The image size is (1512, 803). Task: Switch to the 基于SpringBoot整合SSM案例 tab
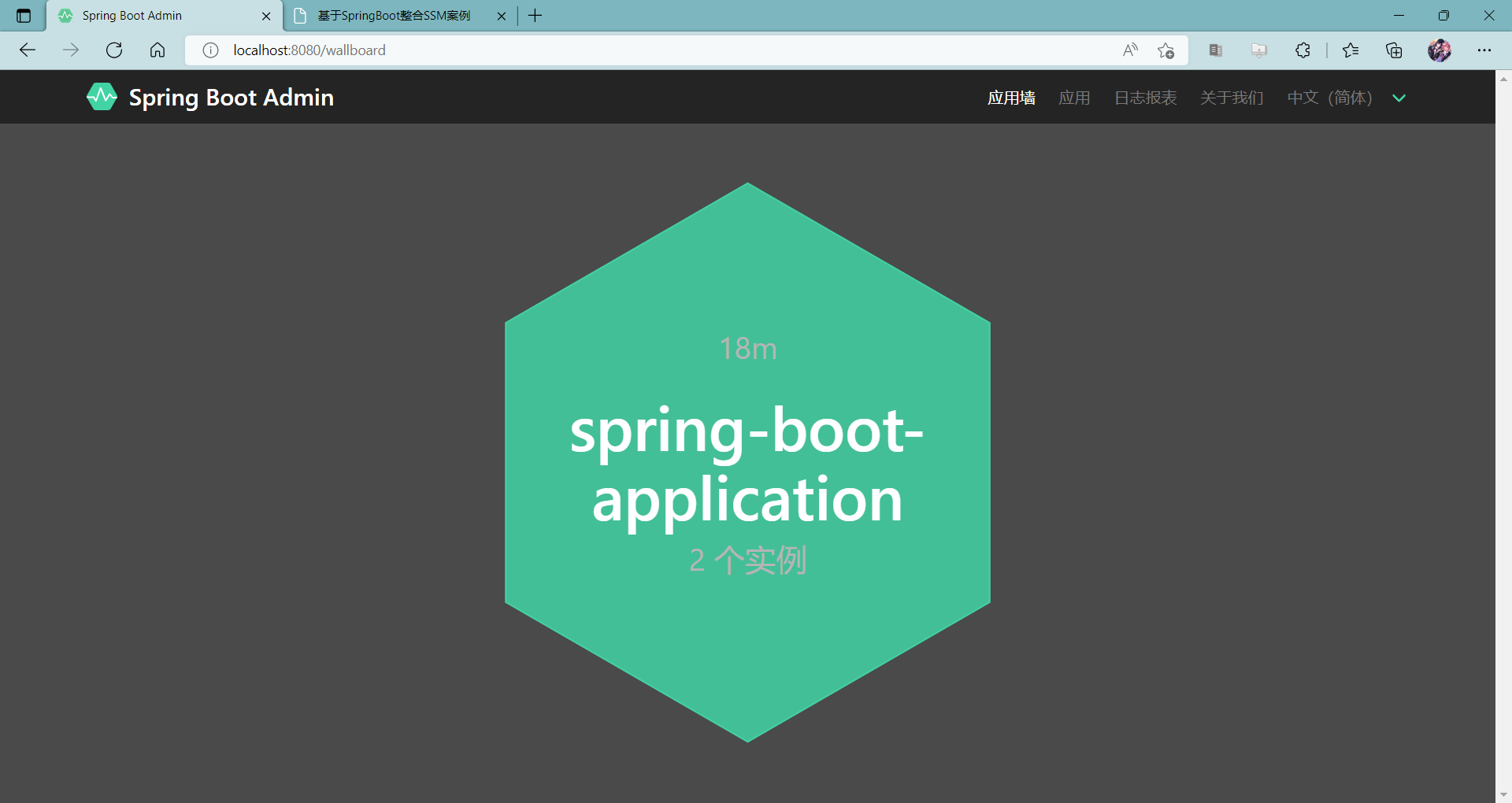pos(399,16)
